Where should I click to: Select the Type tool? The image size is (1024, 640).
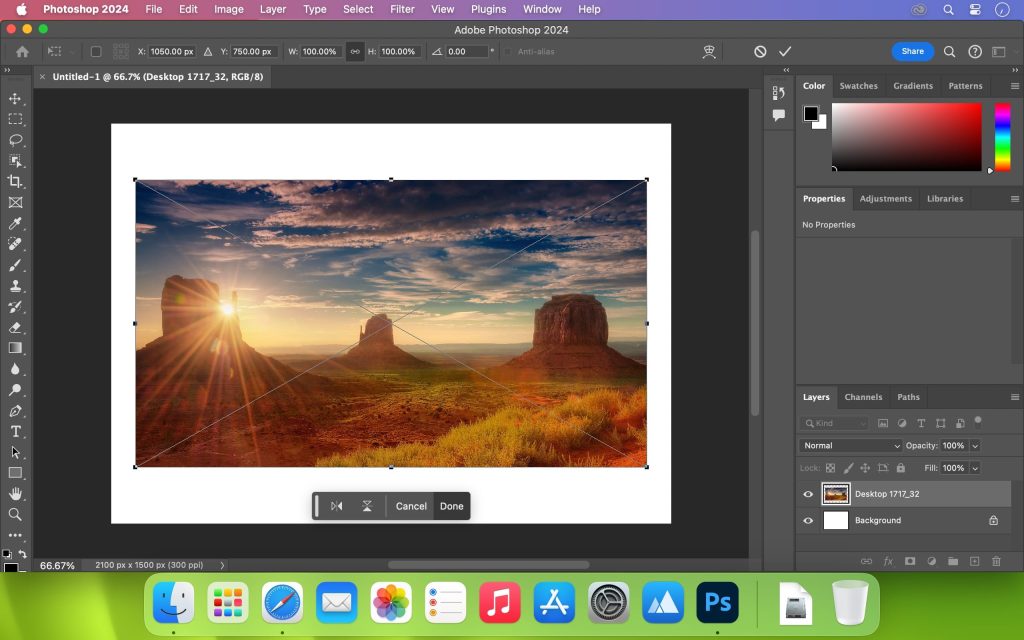point(15,431)
